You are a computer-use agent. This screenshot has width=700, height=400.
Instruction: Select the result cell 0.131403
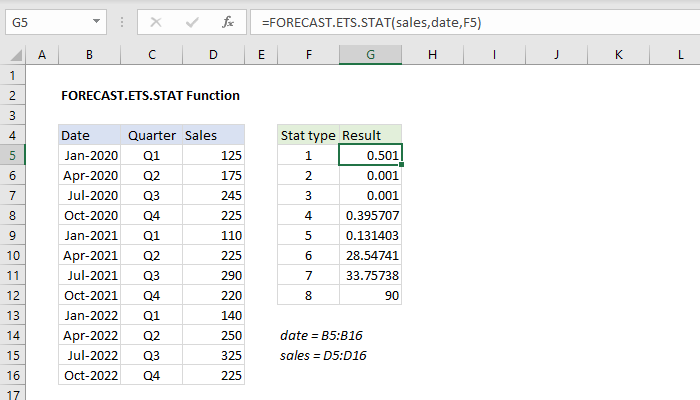pos(370,235)
